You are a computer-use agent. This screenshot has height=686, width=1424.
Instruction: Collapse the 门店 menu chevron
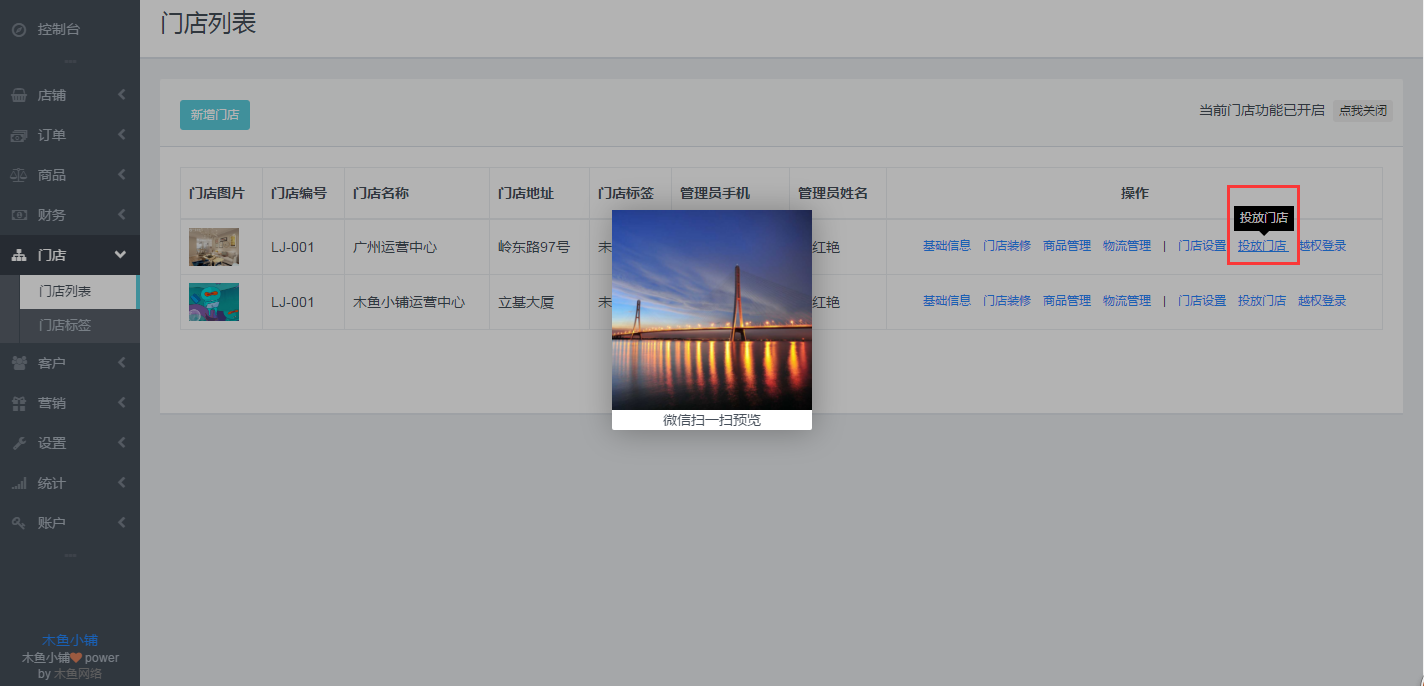(x=121, y=255)
